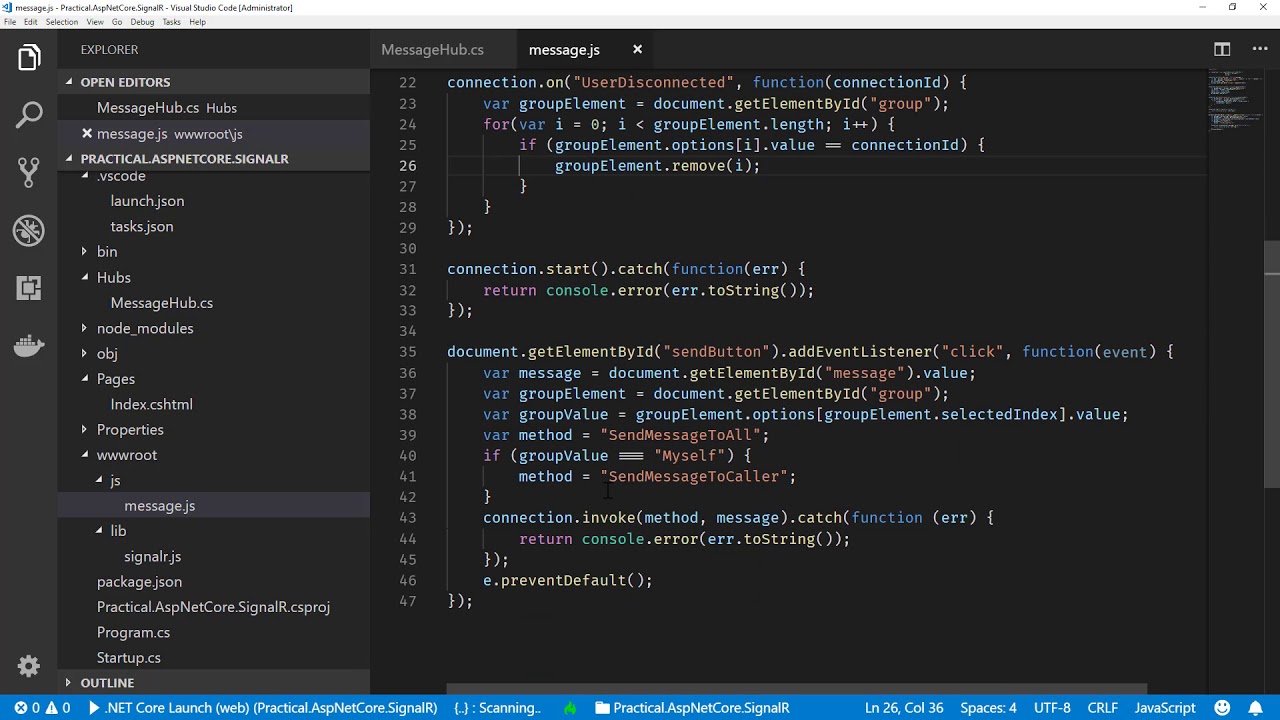Open the Debug menu
The width and height of the screenshot is (1280, 720).
click(x=142, y=22)
